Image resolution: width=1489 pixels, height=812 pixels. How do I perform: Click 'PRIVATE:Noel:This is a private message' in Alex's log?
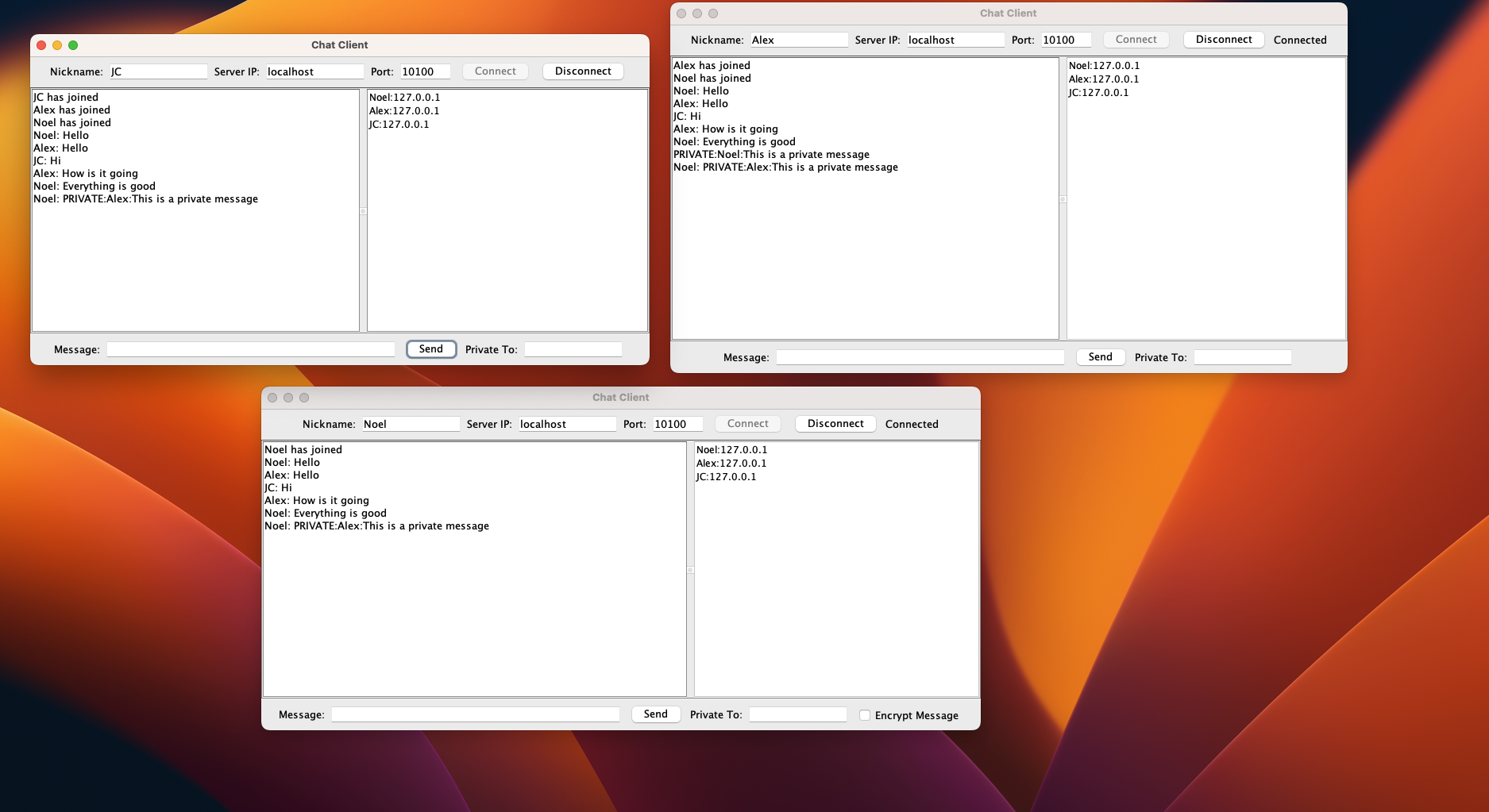771,155
